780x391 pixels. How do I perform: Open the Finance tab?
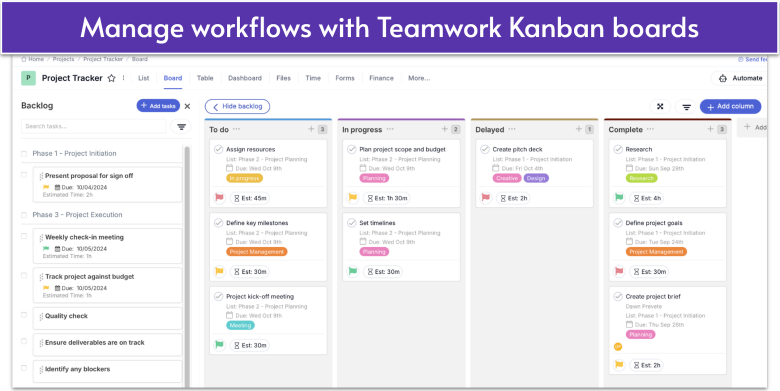pyautogui.click(x=382, y=78)
